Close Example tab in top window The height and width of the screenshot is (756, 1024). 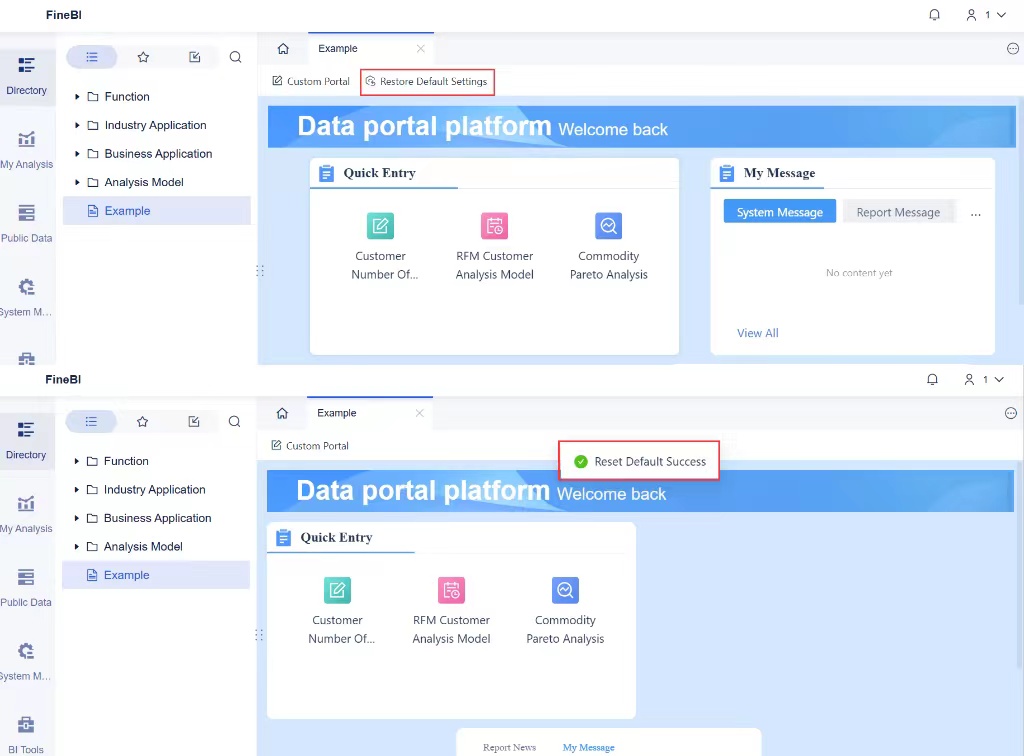click(x=421, y=48)
